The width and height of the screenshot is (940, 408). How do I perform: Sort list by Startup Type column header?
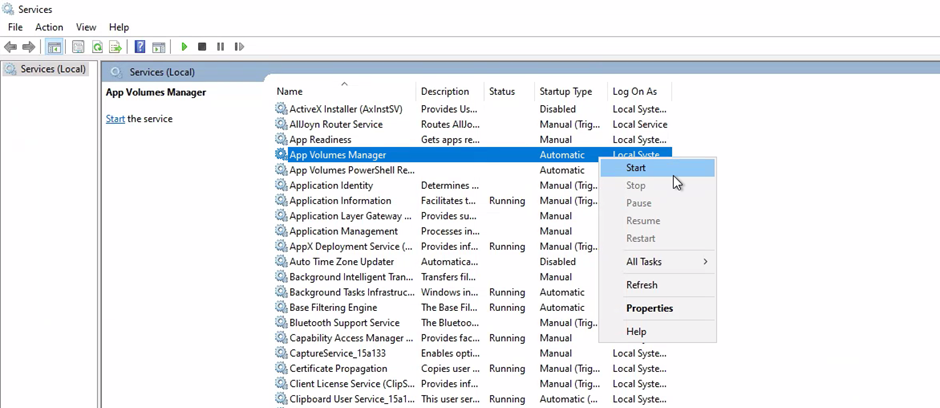coord(566,92)
